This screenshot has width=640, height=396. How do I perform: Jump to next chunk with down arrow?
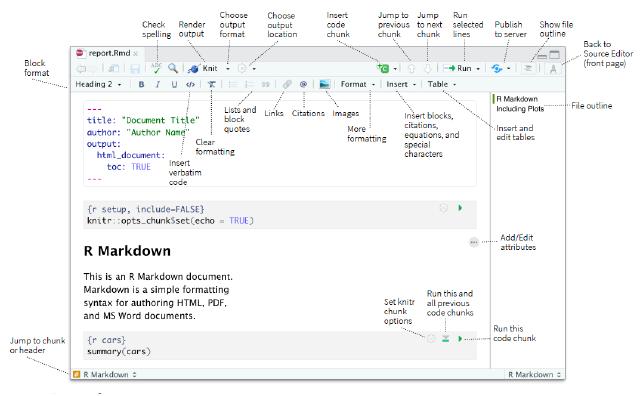tap(427, 69)
